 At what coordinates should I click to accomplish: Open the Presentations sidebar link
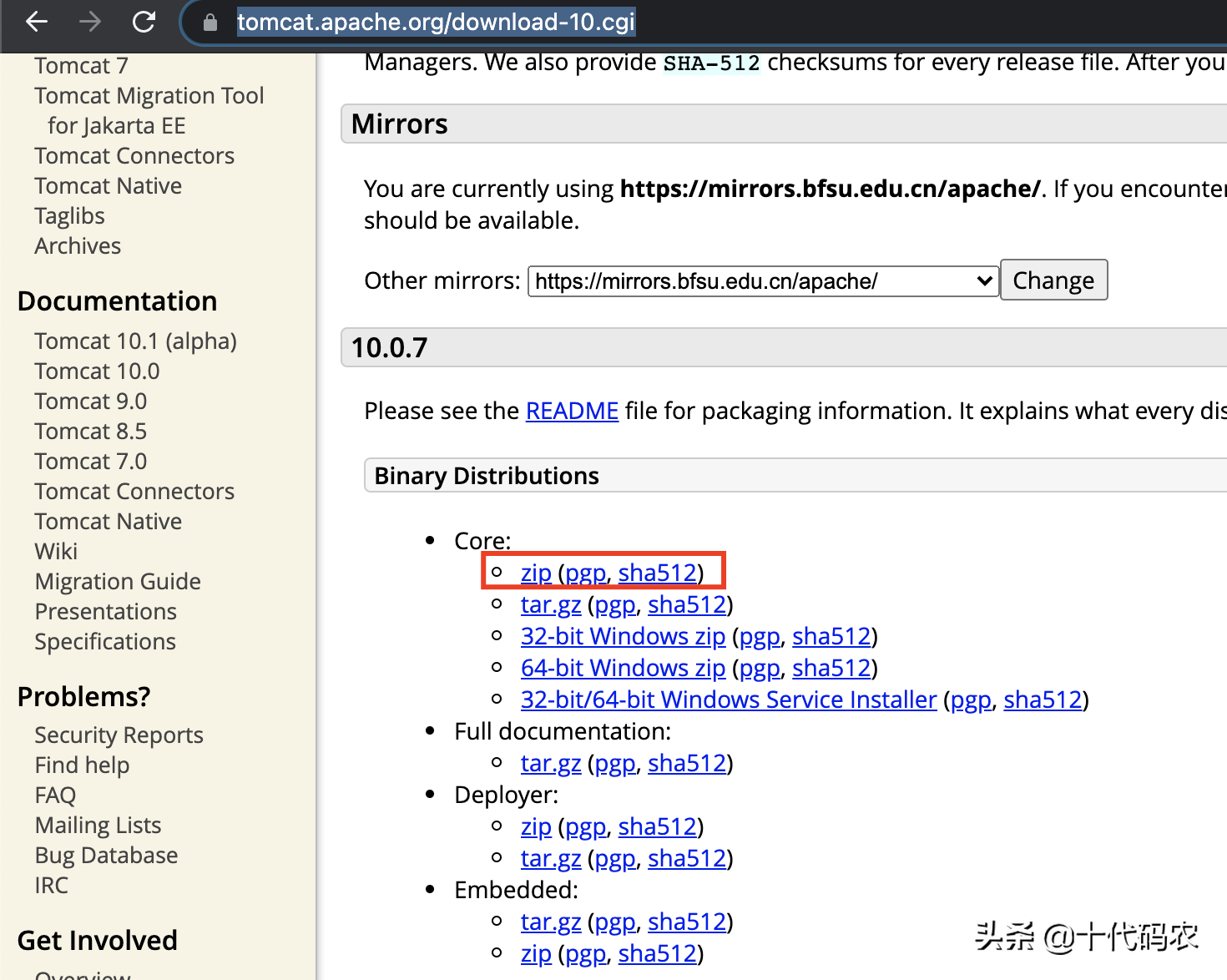coord(106,611)
